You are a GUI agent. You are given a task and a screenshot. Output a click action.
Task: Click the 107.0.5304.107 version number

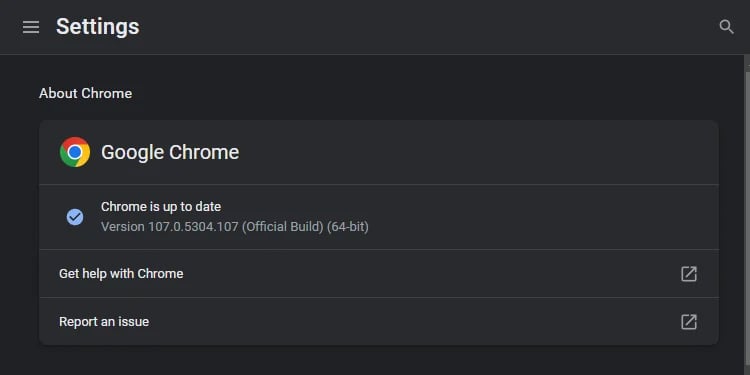pyautogui.click(x=193, y=227)
